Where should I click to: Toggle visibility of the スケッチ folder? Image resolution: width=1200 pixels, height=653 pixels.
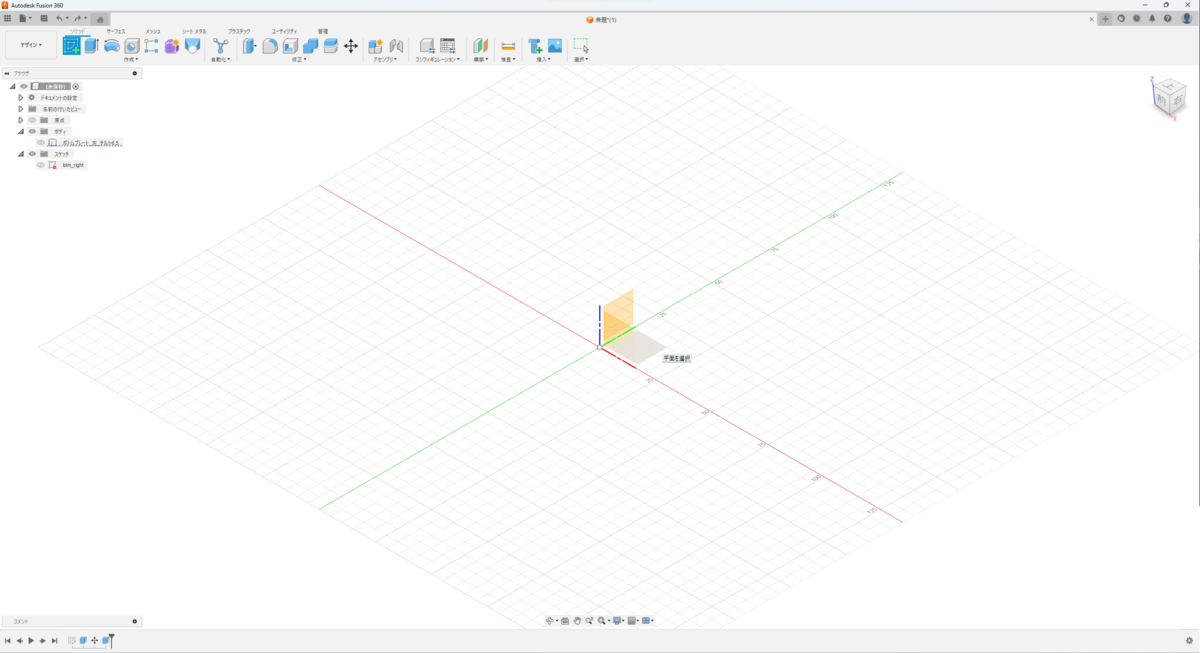click(x=32, y=154)
